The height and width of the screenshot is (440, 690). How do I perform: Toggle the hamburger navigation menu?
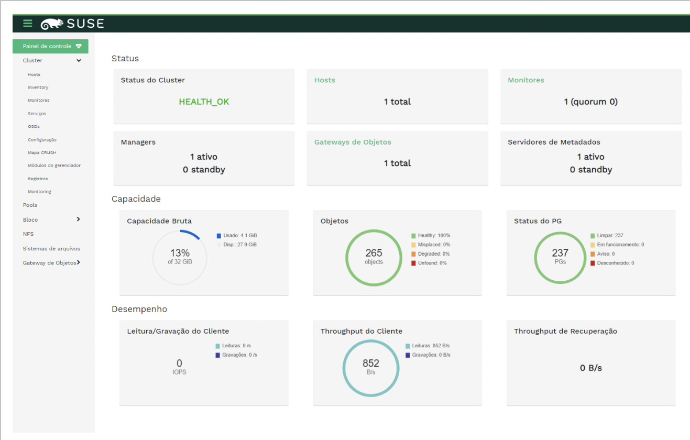(x=28, y=23)
